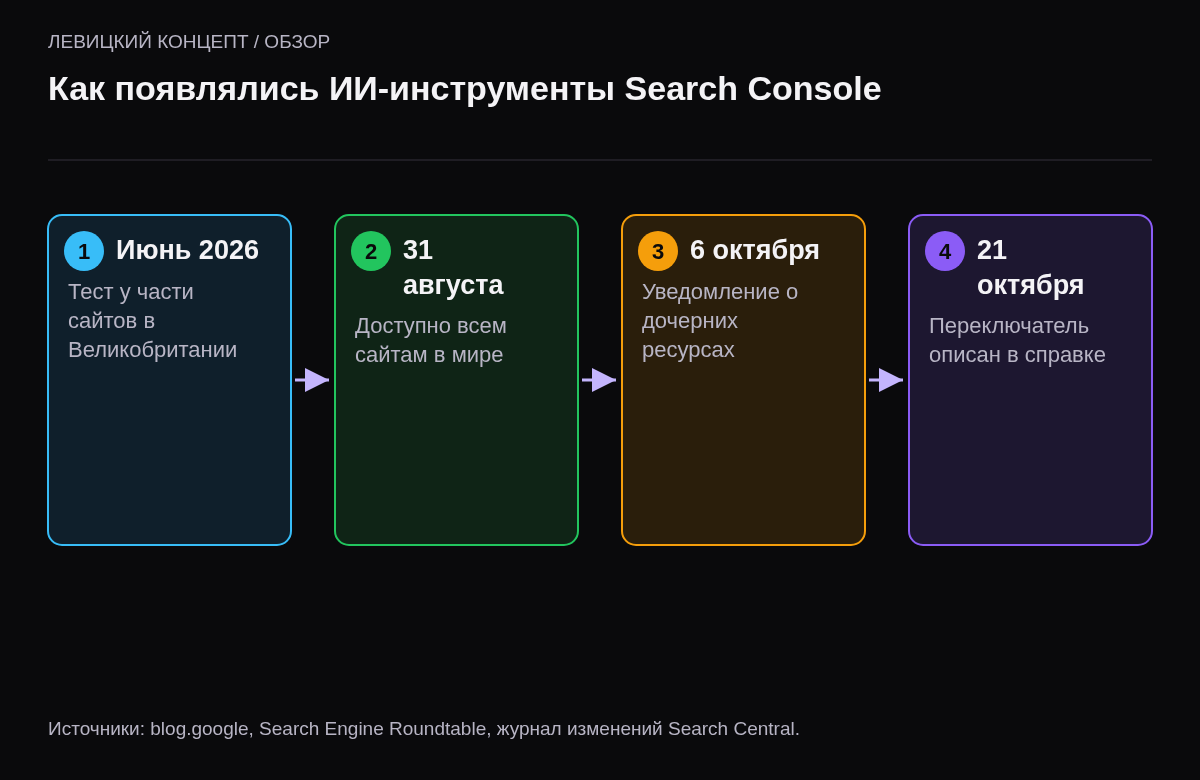This screenshot has height=780, width=1200.
Task: Click the blue step 1 circle badge
Action: click(x=84, y=251)
